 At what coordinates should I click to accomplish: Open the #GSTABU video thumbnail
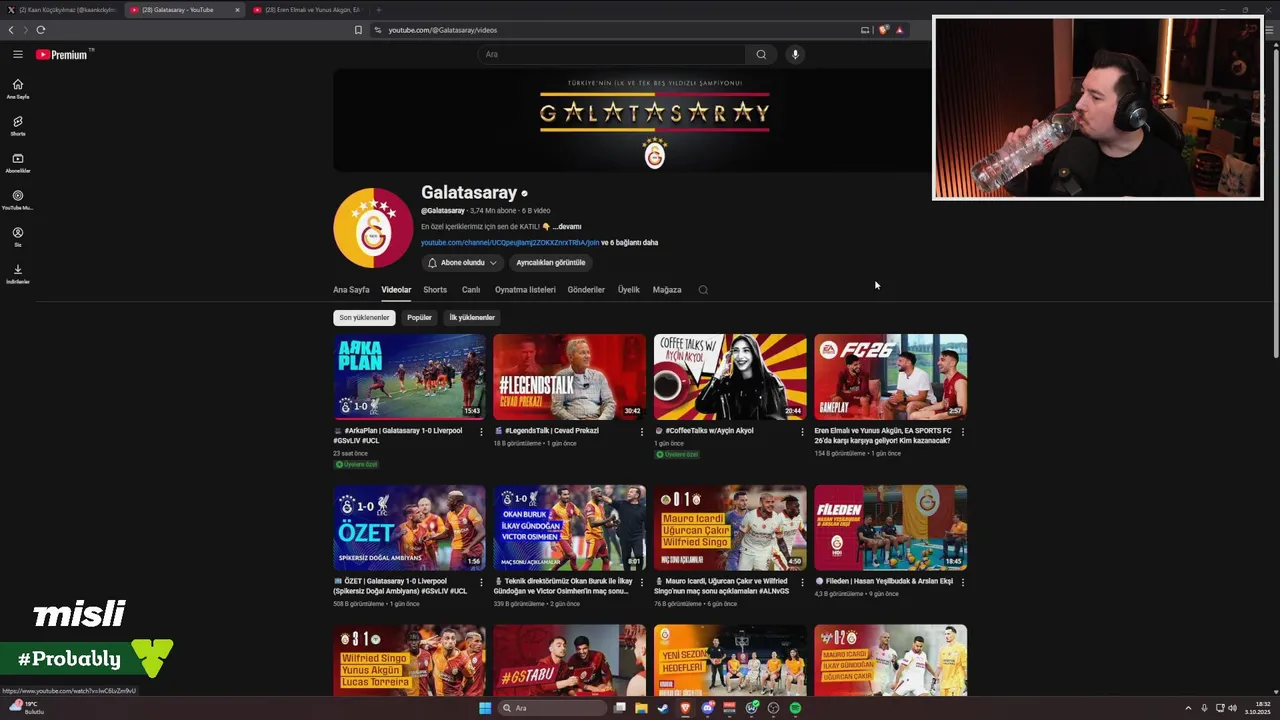tap(569, 660)
